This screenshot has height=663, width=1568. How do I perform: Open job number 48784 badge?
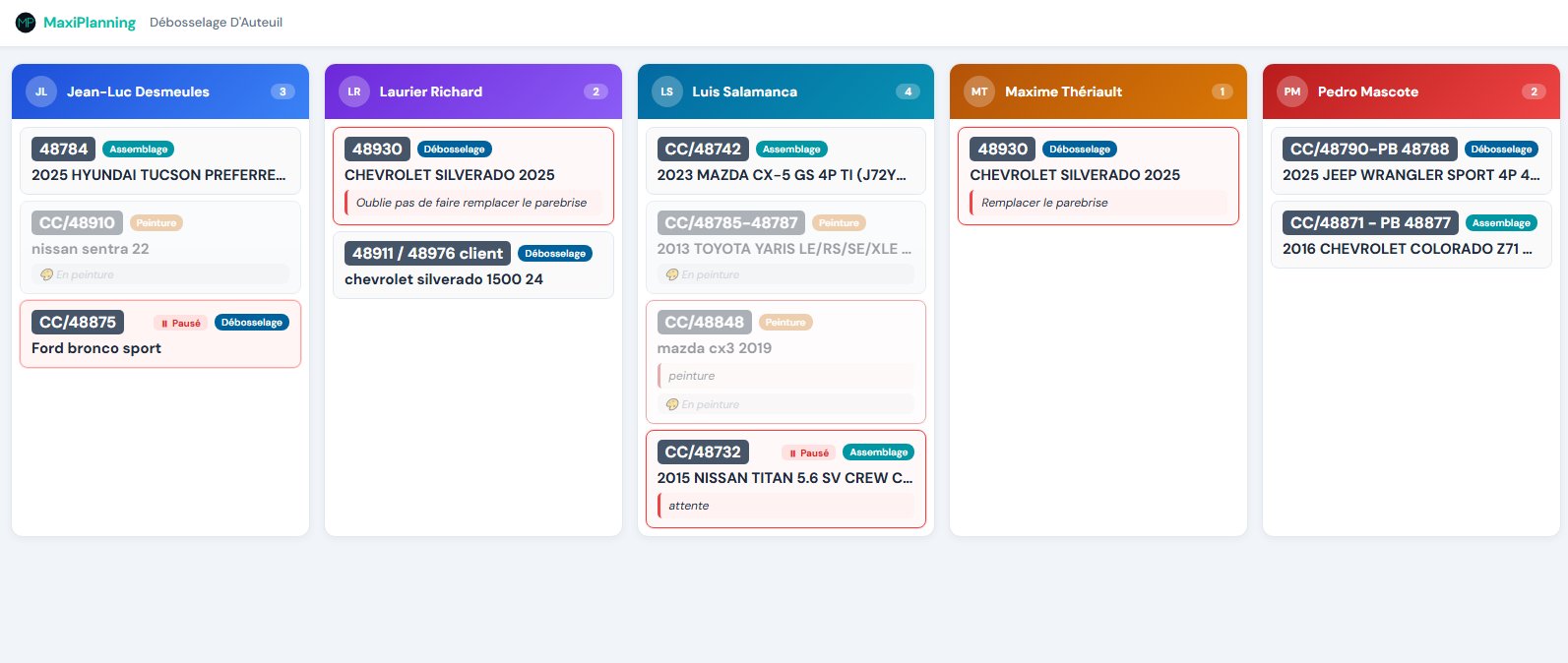(x=63, y=149)
